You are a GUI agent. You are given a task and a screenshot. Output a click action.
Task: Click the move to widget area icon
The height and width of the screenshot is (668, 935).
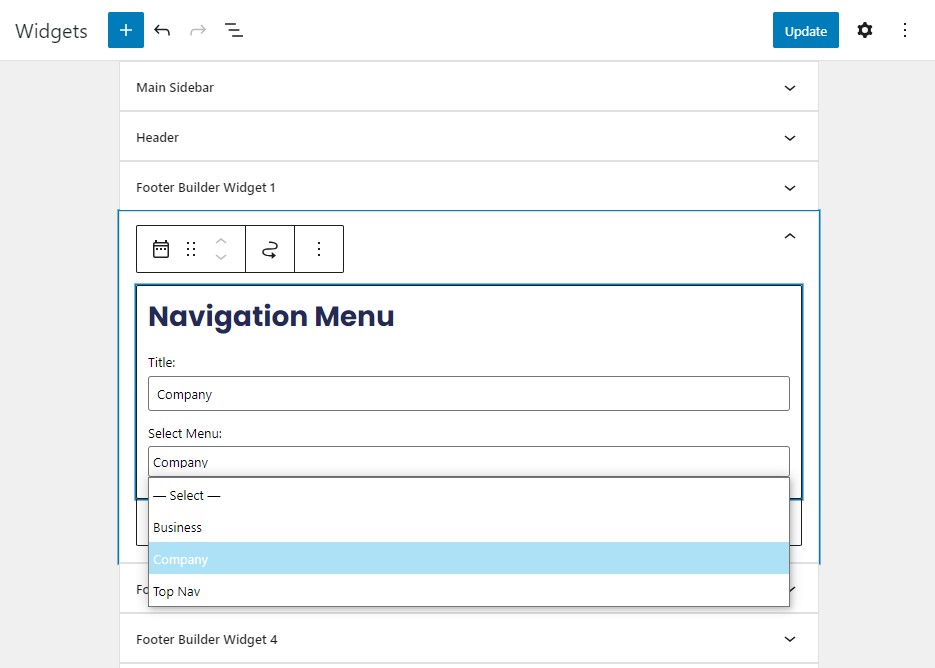tap(270, 249)
